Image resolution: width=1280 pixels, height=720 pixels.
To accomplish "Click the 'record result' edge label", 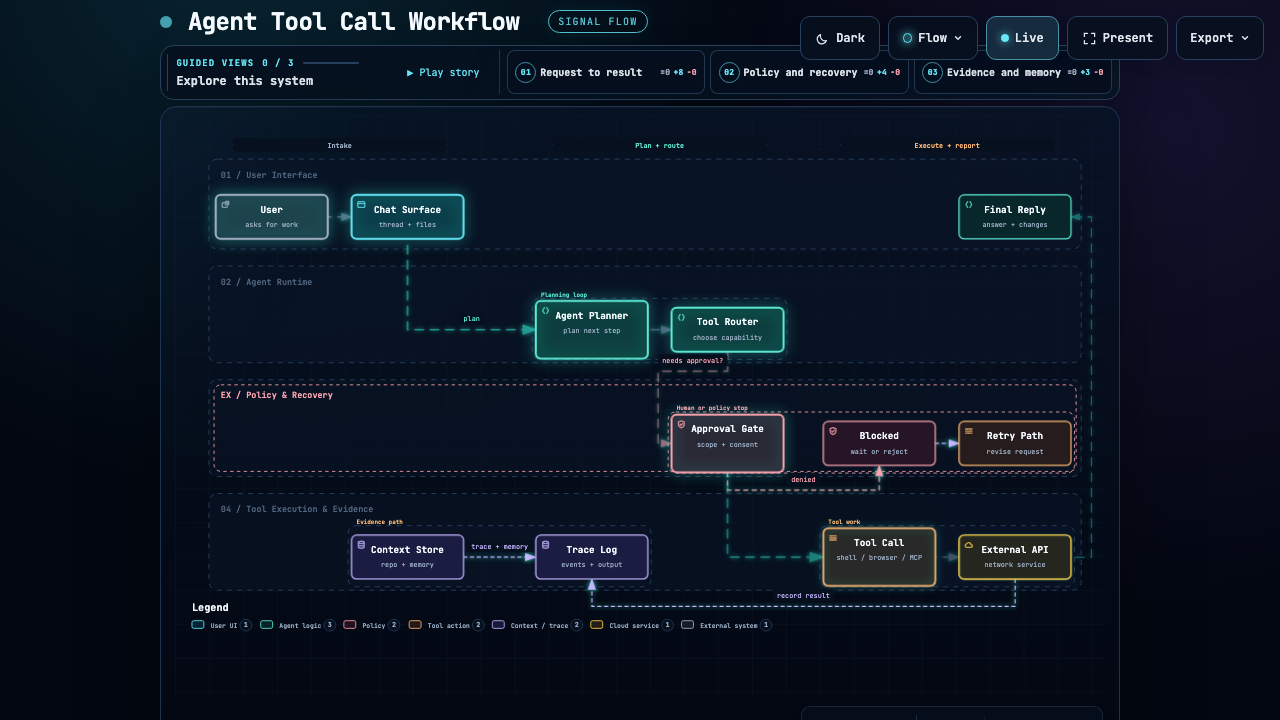I will [x=803, y=596].
